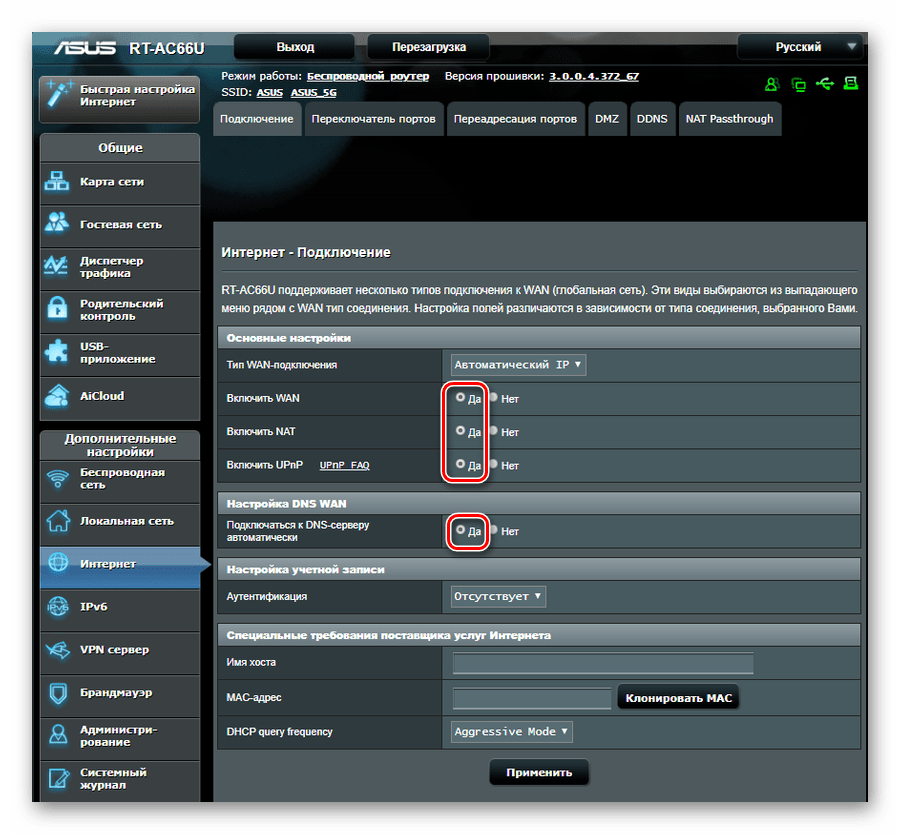Select Да for automatic DNS-server connection
This screenshot has width=900, height=834.
click(460, 530)
